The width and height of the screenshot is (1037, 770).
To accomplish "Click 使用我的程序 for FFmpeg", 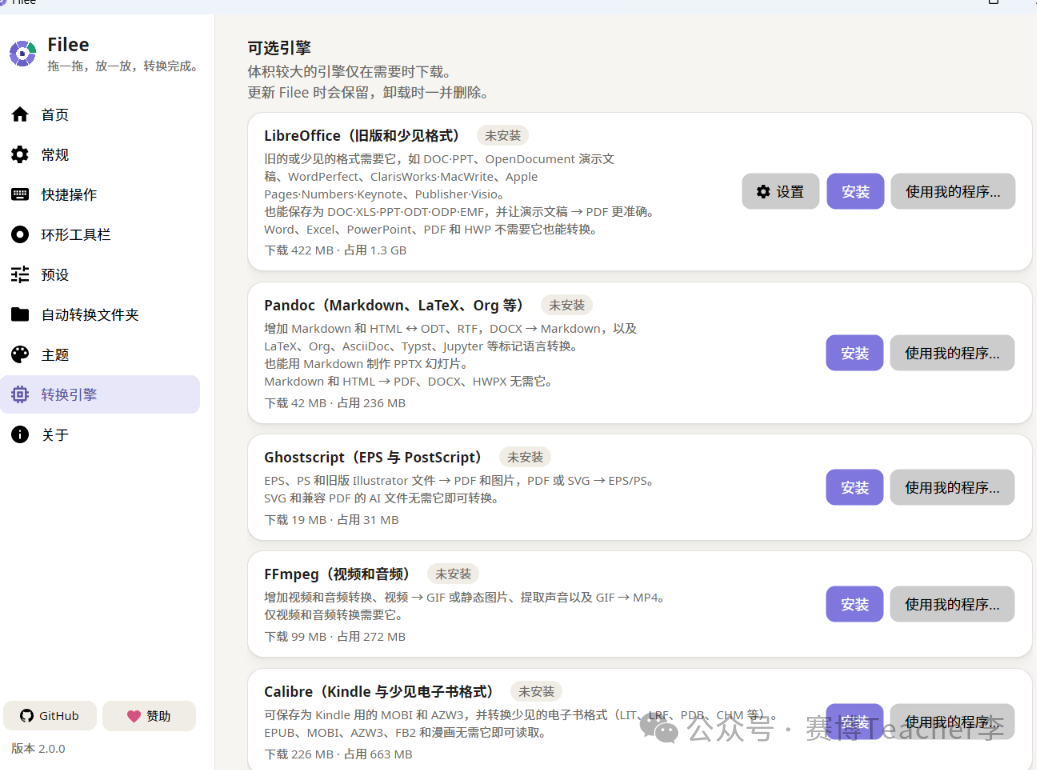I will pyautogui.click(x=952, y=605).
